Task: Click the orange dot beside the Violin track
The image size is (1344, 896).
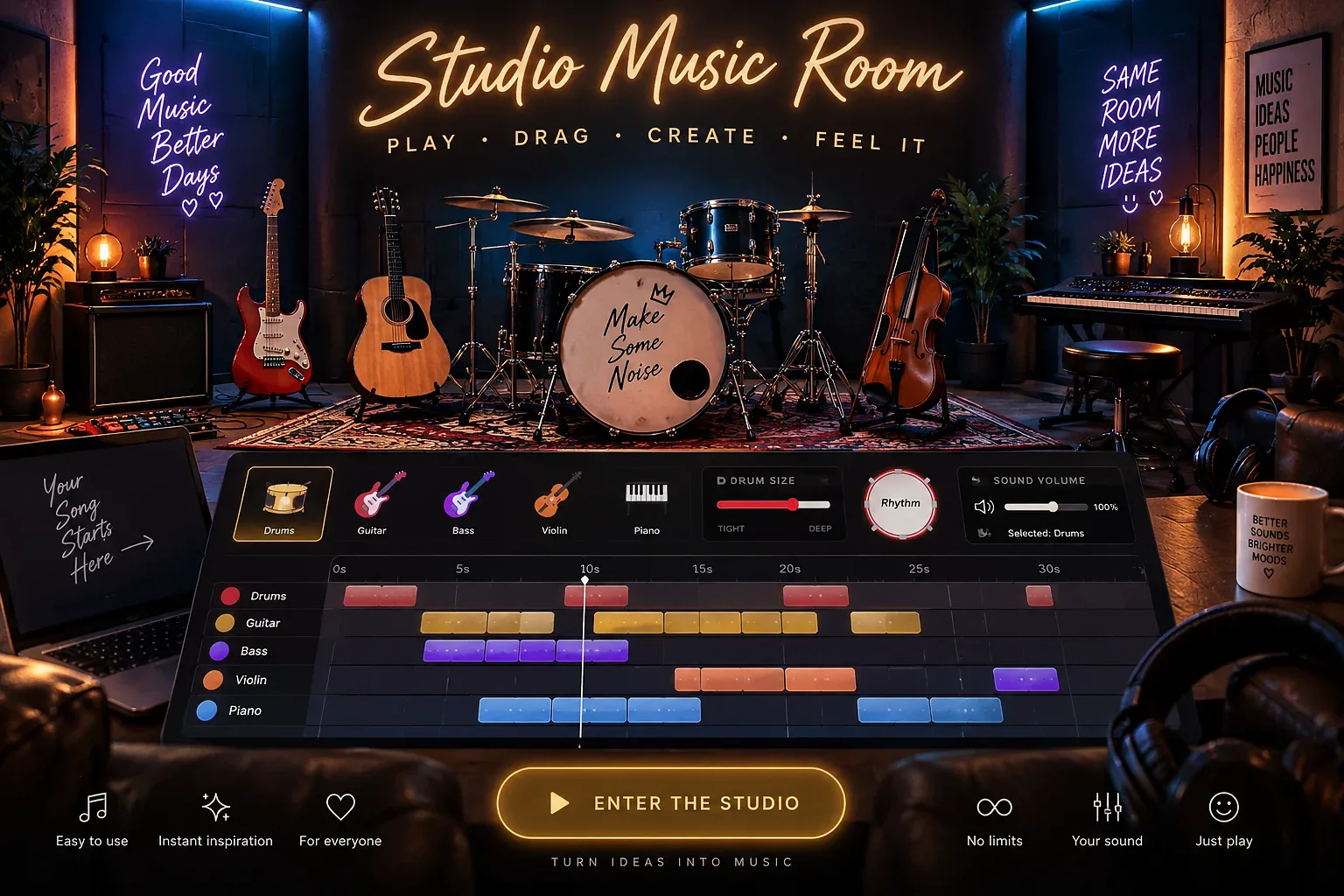Action: (213, 680)
